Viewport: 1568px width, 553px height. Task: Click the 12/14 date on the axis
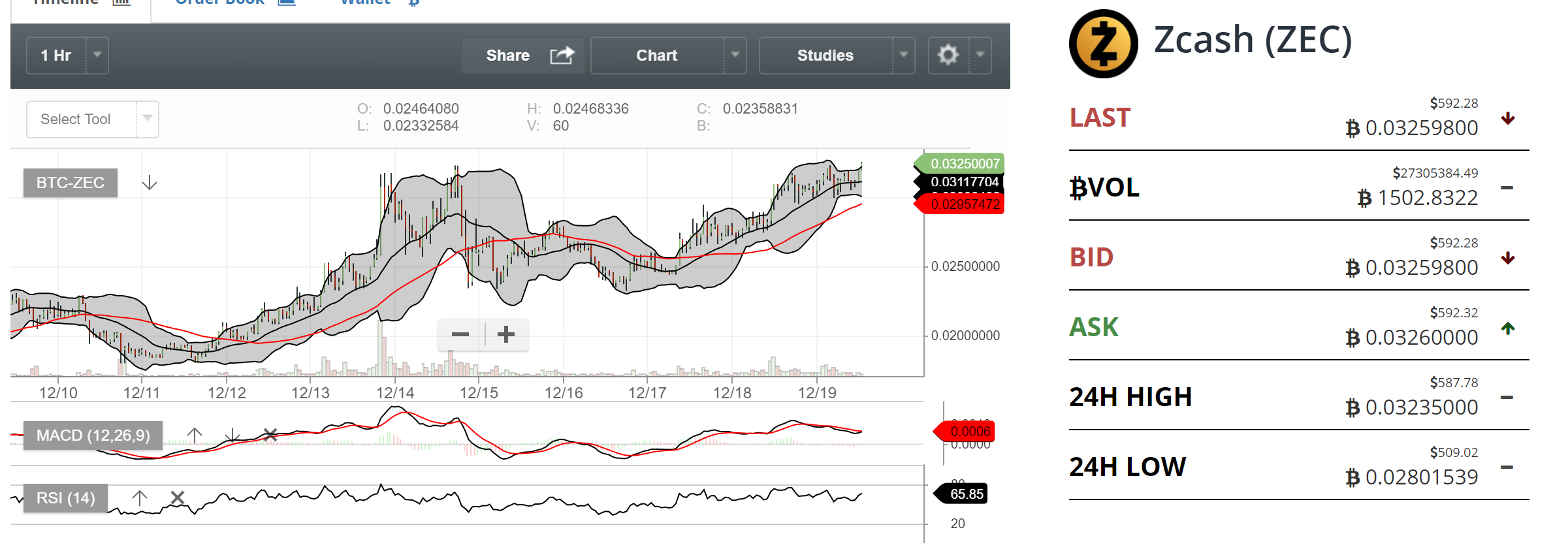point(395,393)
